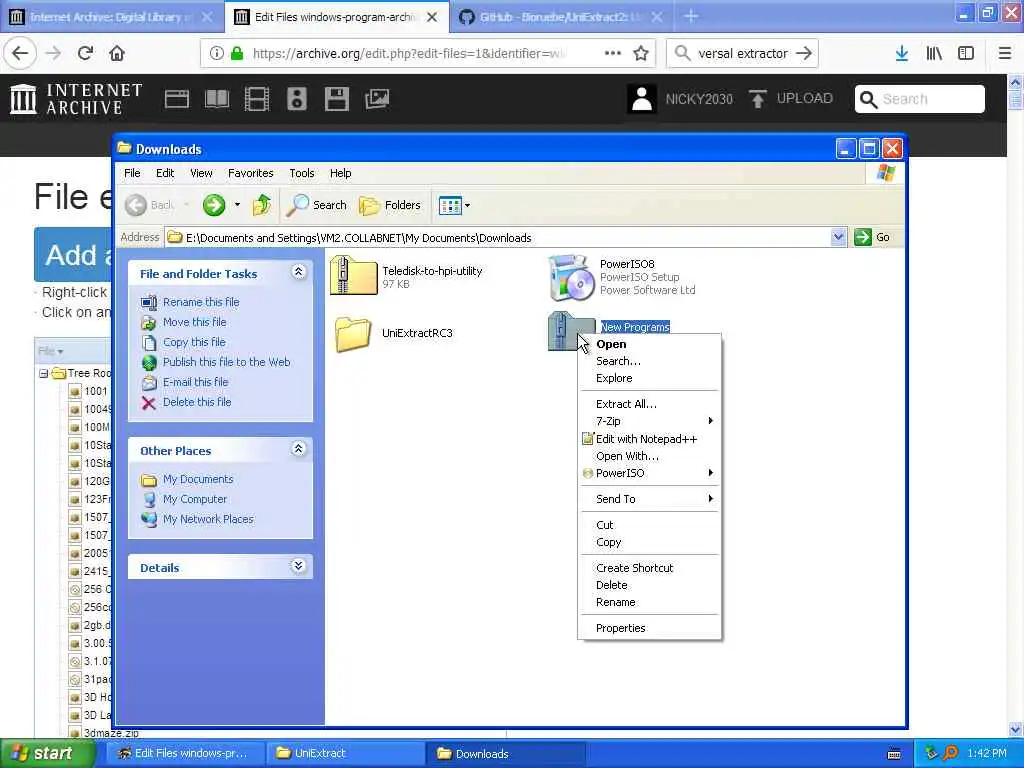Click Firefox back arrow button
The image size is (1024, 768).
click(x=20, y=54)
